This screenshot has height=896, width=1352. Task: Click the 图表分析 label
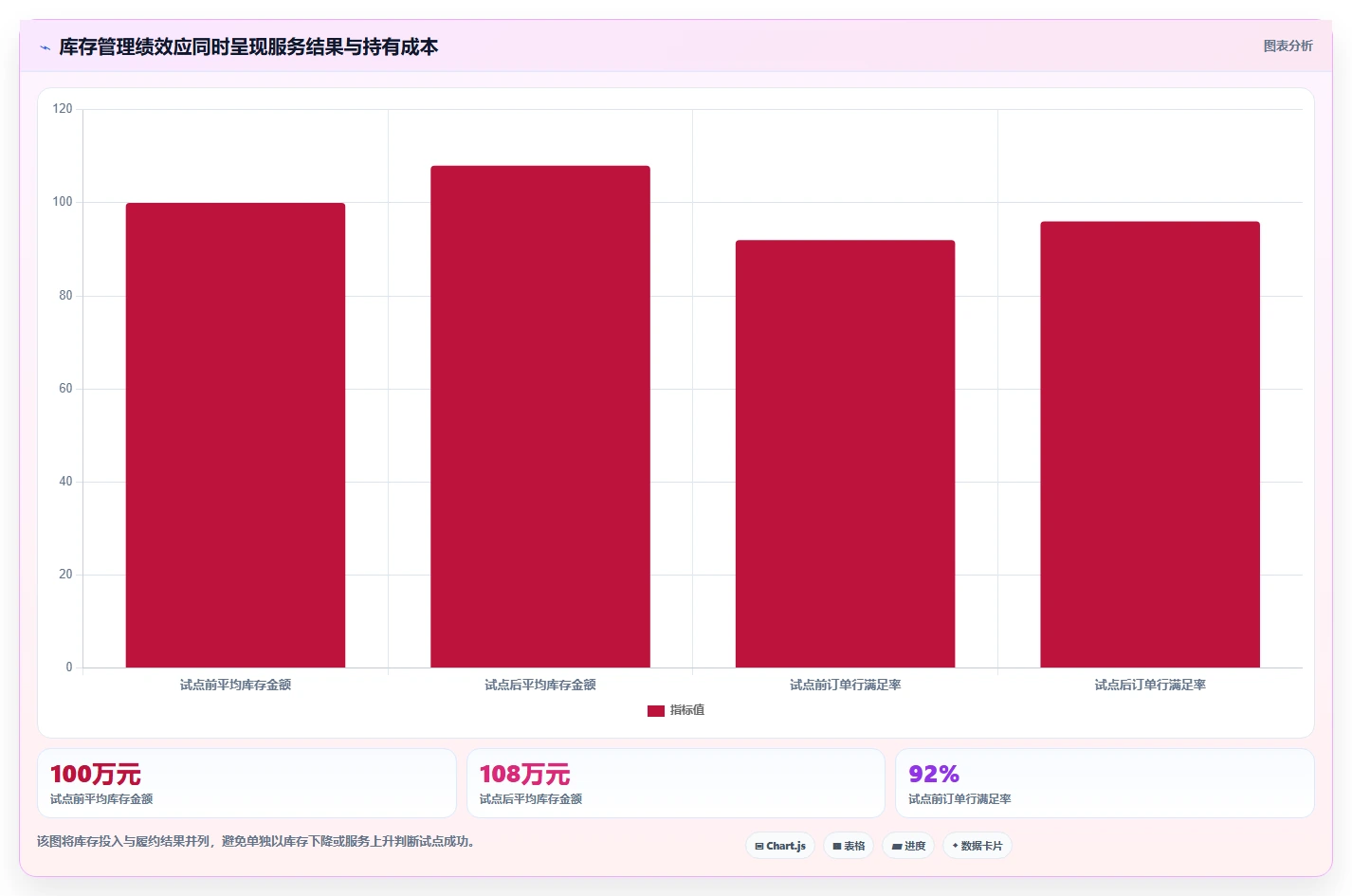click(1288, 46)
